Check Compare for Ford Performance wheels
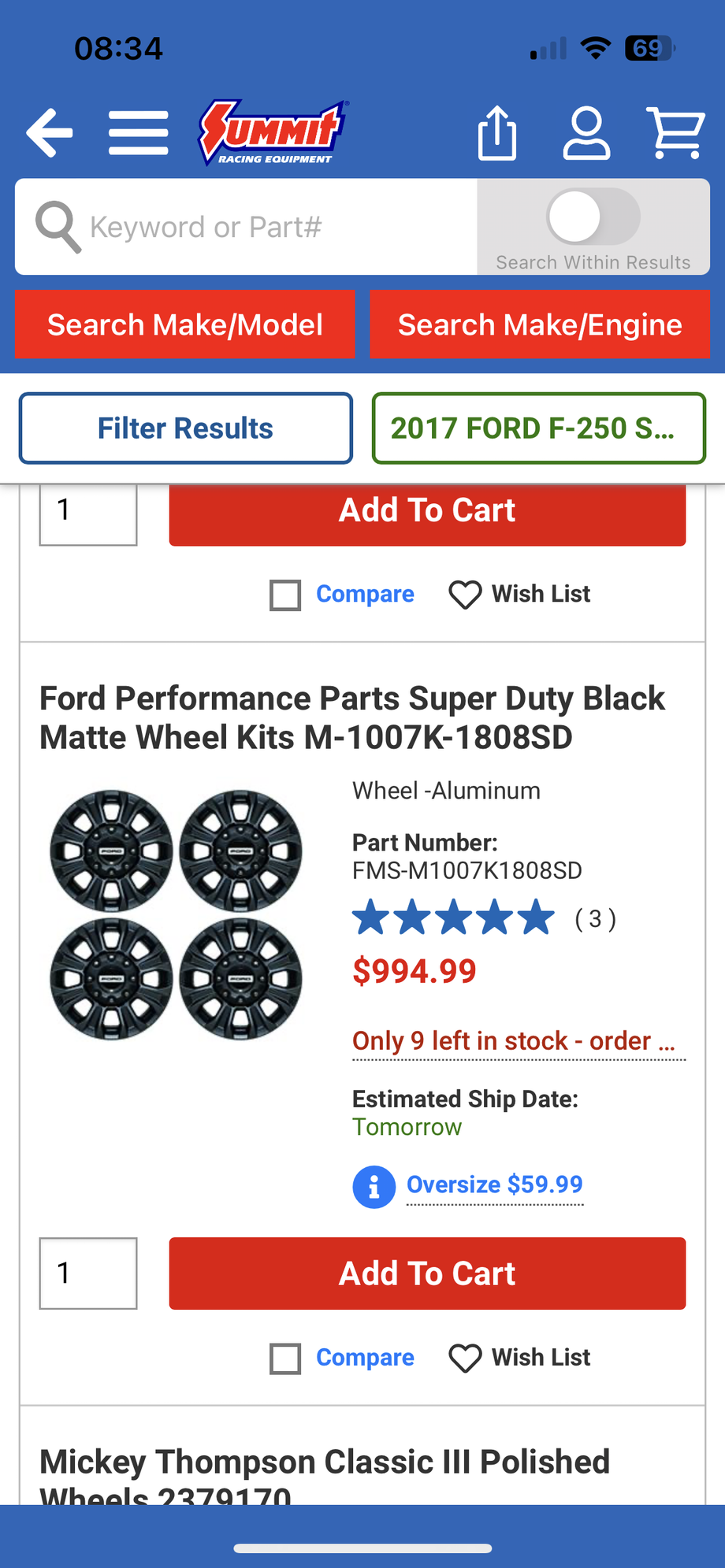The width and height of the screenshot is (725, 1568). coord(285,1359)
